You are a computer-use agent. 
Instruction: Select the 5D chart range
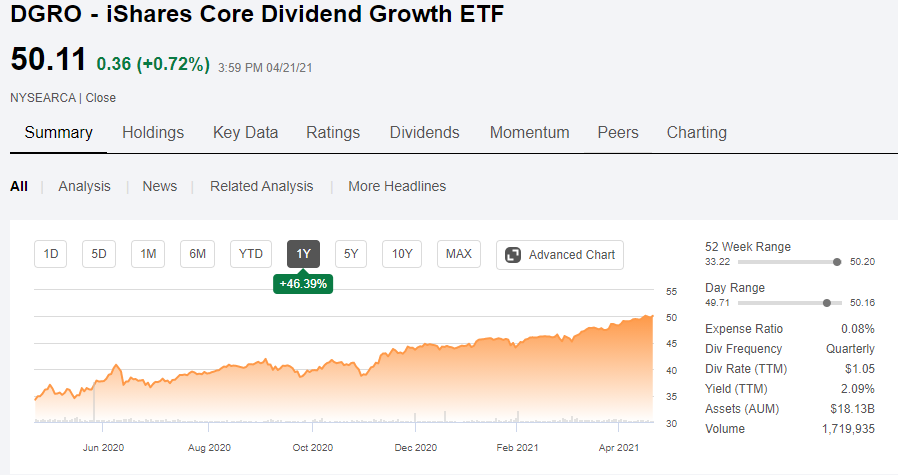pyautogui.click(x=99, y=254)
